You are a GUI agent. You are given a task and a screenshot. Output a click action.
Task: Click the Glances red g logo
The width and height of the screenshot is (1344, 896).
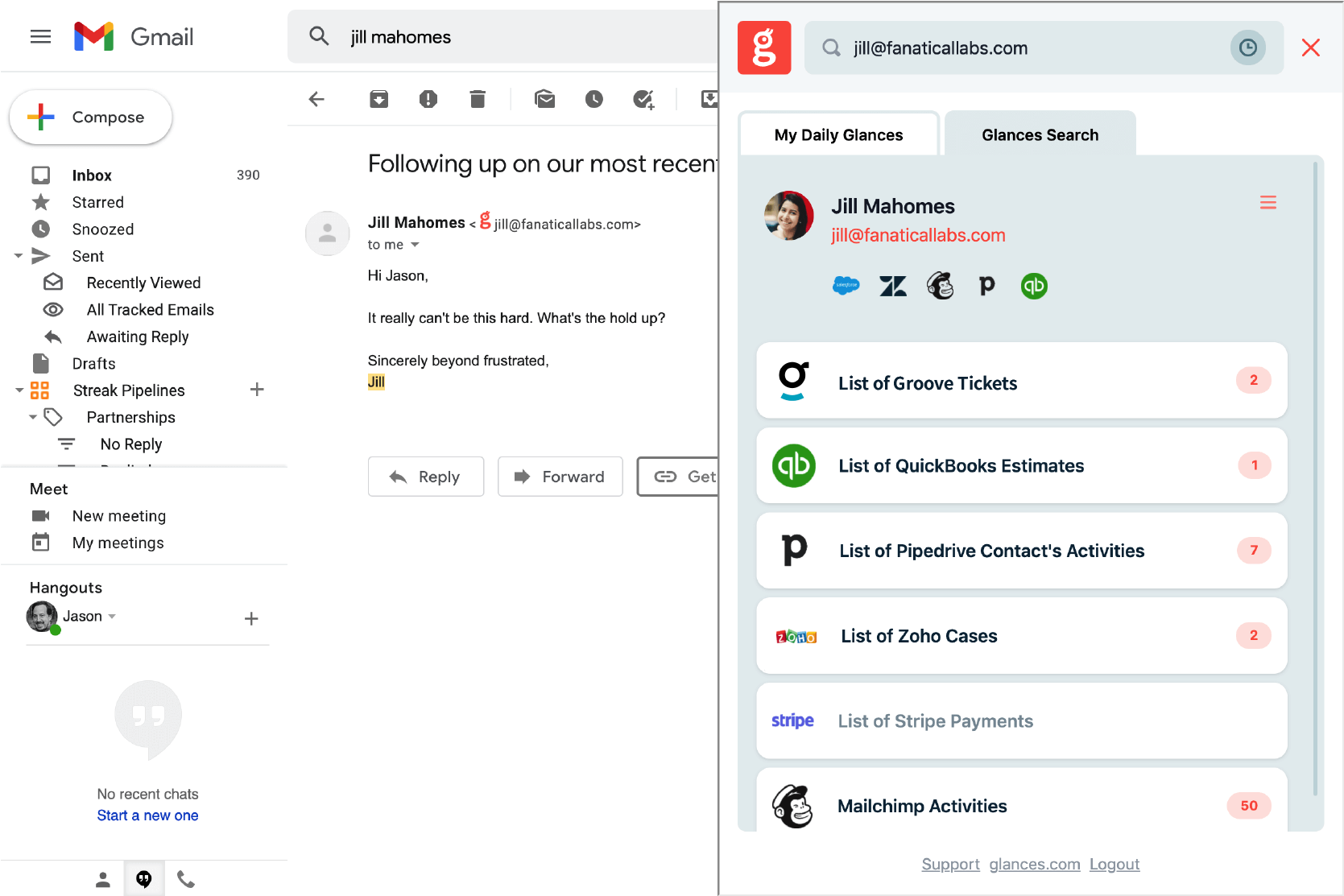(x=764, y=47)
